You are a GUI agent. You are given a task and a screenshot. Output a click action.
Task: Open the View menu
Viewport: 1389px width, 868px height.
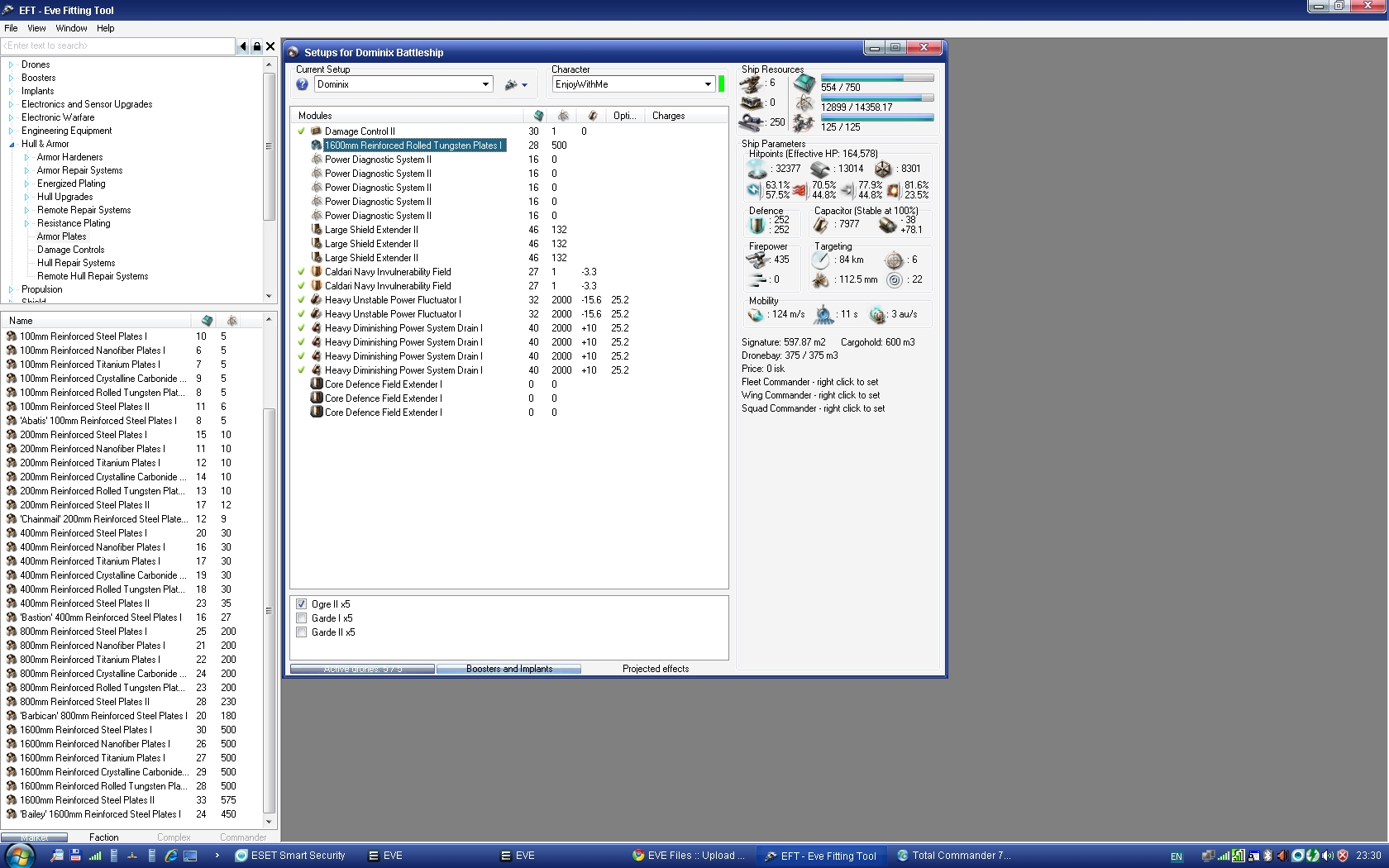[x=36, y=28]
